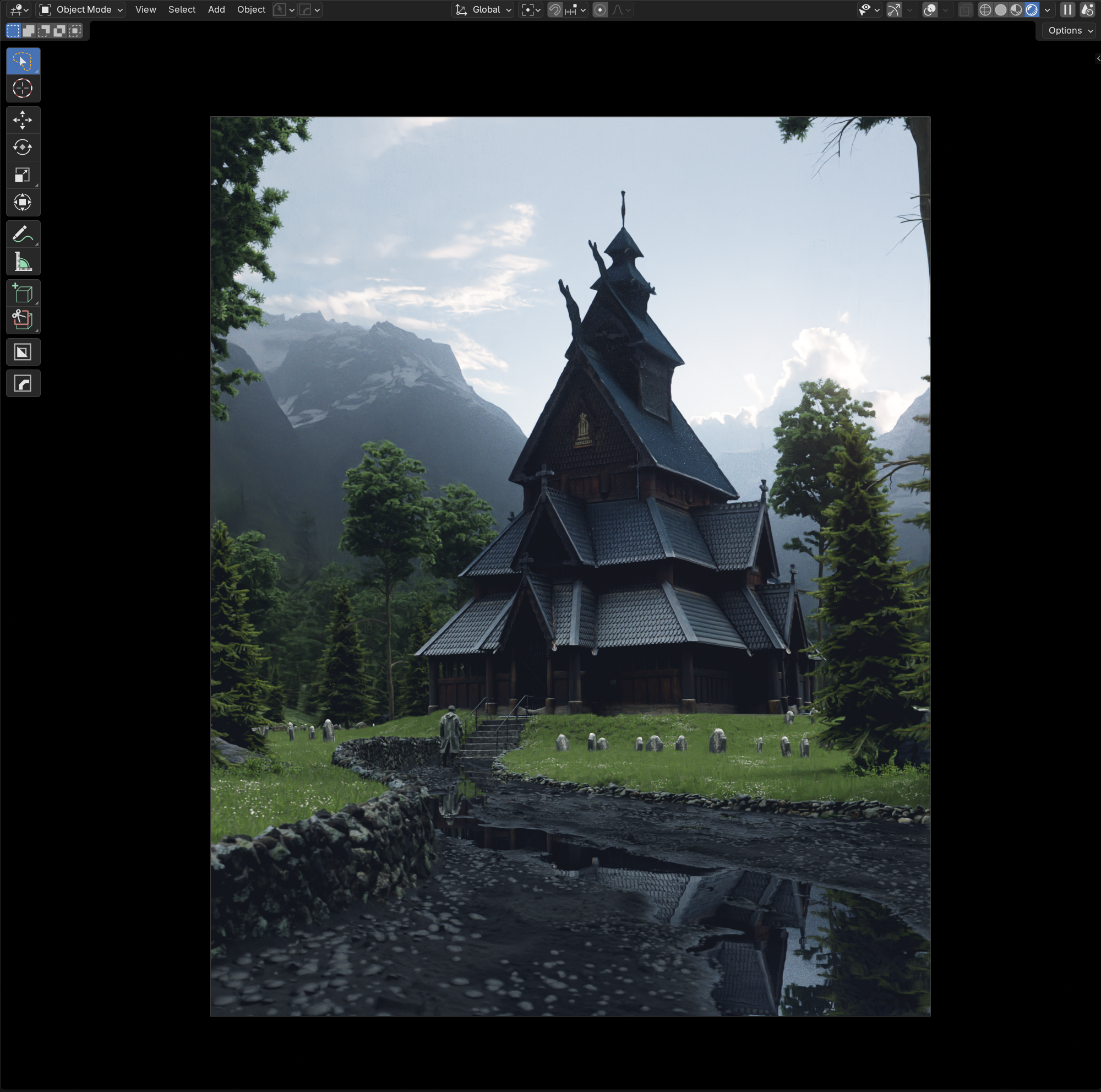Open the Select menu

[x=182, y=10]
